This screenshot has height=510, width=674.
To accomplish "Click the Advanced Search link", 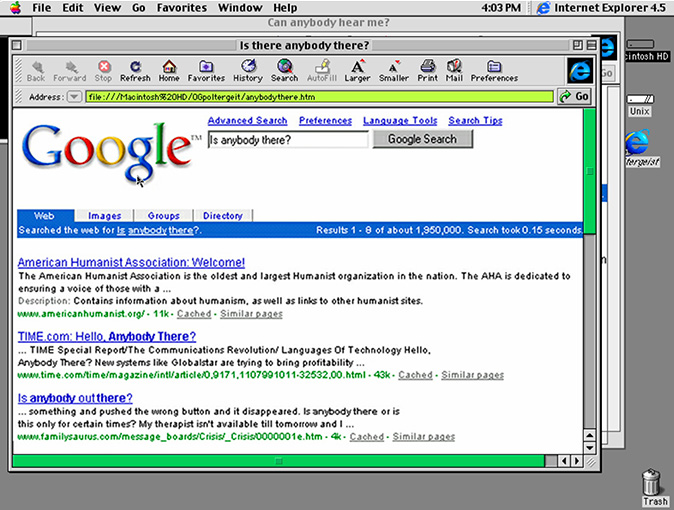I will pyautogui.click(x=247, y=121).
